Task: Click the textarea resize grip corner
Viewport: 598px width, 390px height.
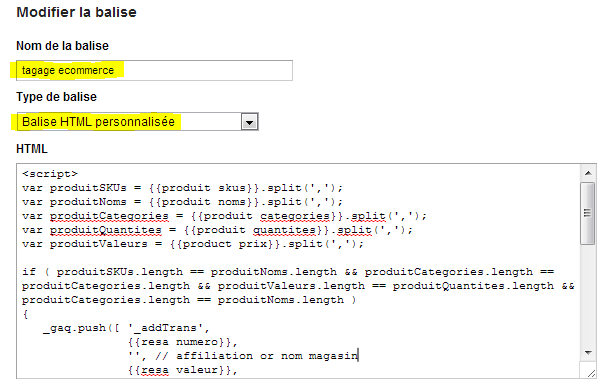Action: [x=590, y=373]
